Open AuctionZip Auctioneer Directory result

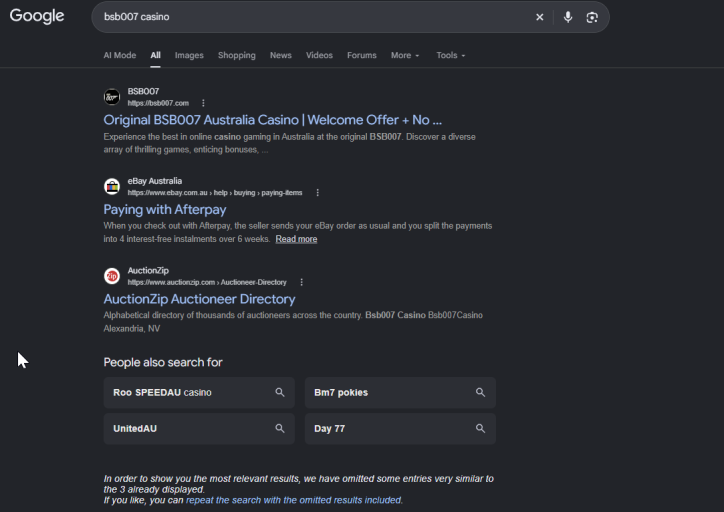199,299
